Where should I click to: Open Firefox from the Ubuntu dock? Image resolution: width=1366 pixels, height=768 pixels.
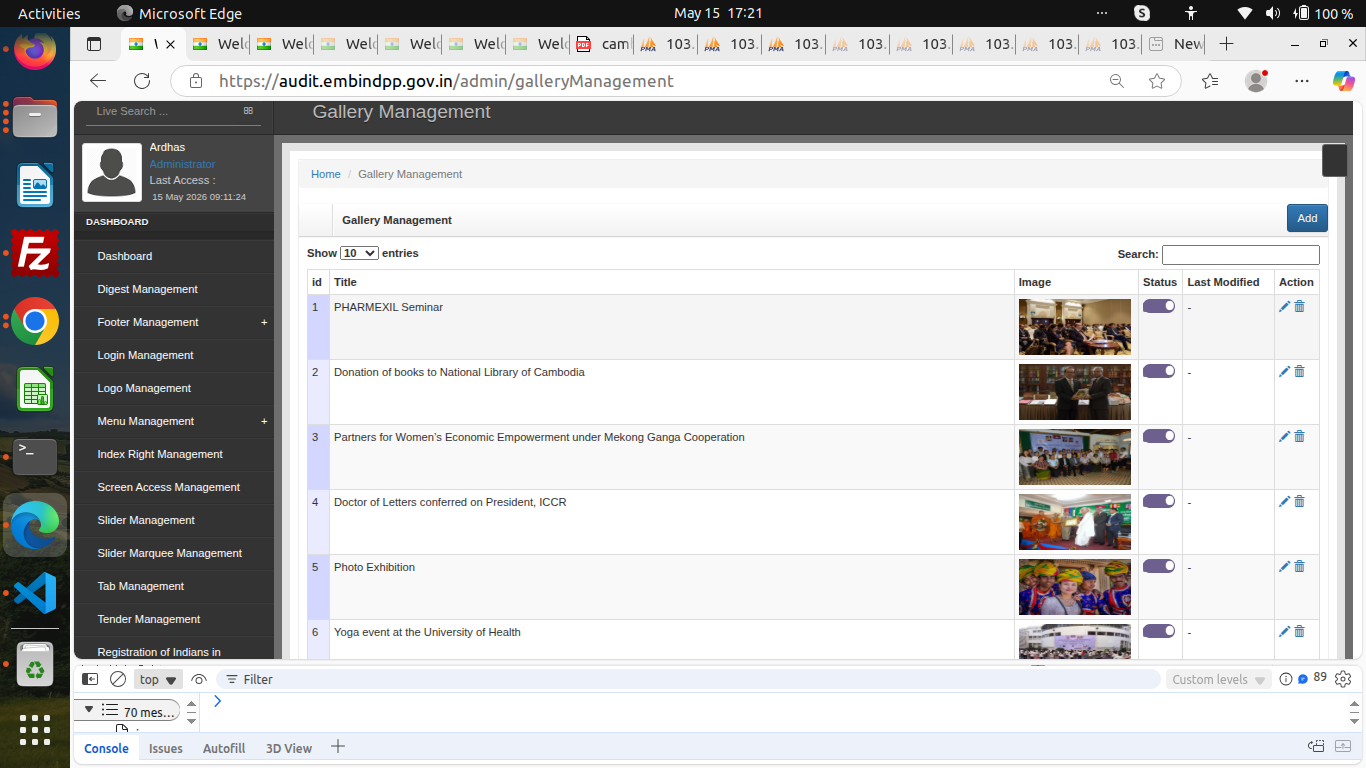point(35,49)
